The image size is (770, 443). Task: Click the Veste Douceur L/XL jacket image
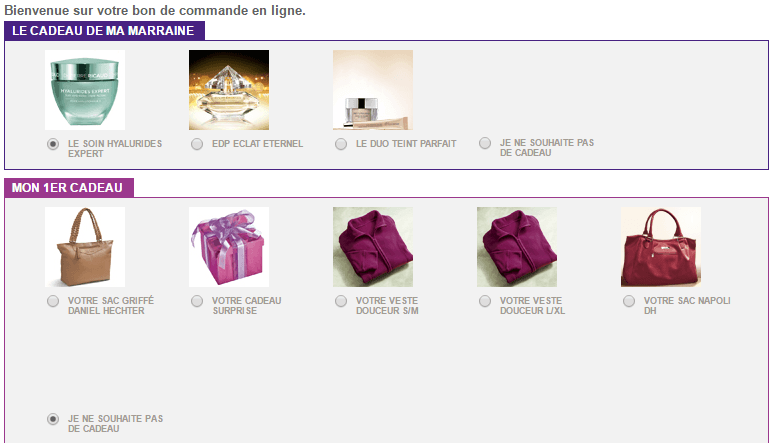[x=517, y=247]
